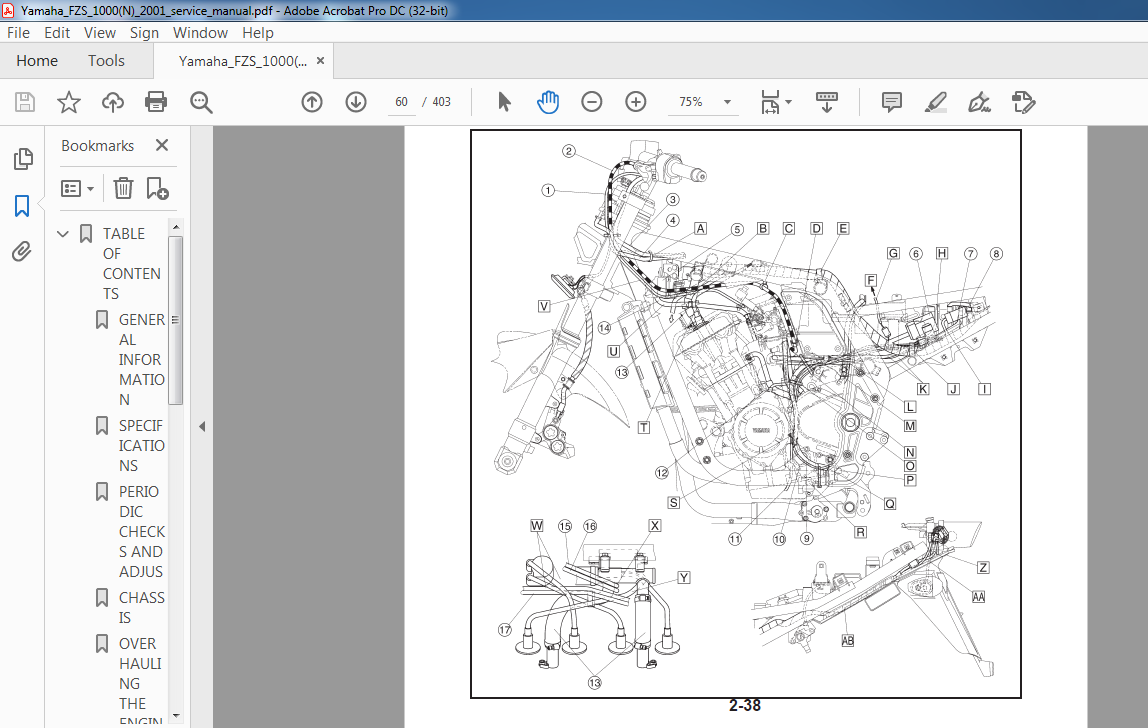Add document to starred files
Image resolution: width=1148 pixels, height=728 pixels.
[x=69, y=102]
